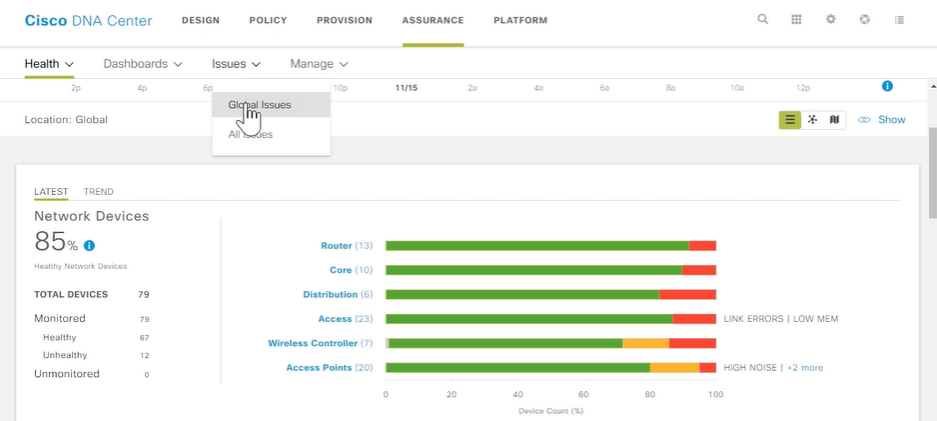Click the search magnifier icon

(x=763, y=19)
